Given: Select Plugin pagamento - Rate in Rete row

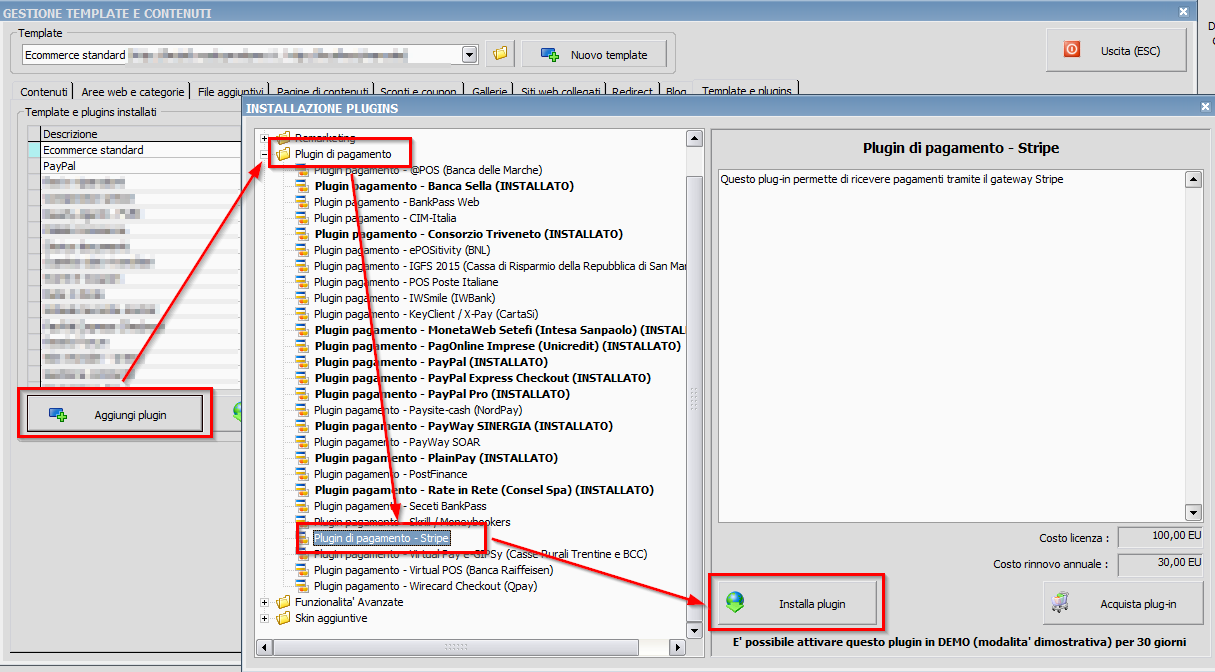Looking at the screenshot, I should click(x=484, y=490).
